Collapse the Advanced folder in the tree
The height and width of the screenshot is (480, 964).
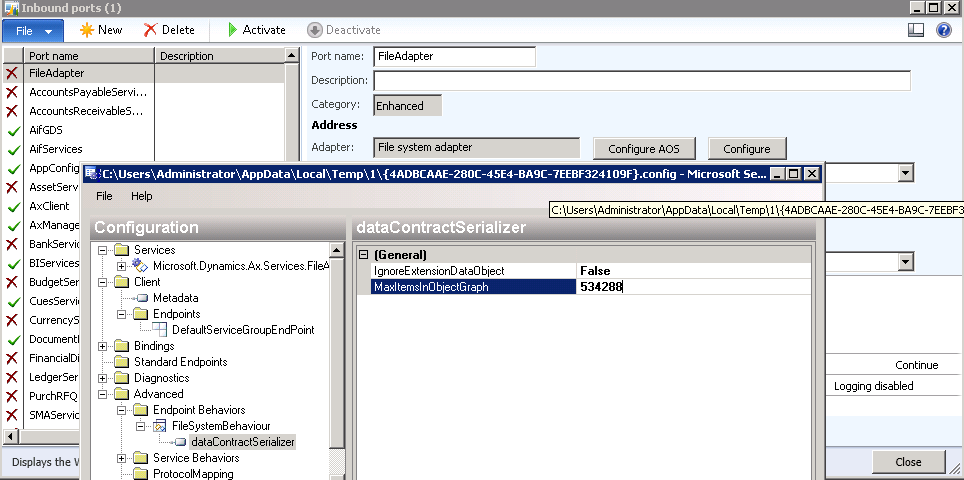[x=103, y=394]
